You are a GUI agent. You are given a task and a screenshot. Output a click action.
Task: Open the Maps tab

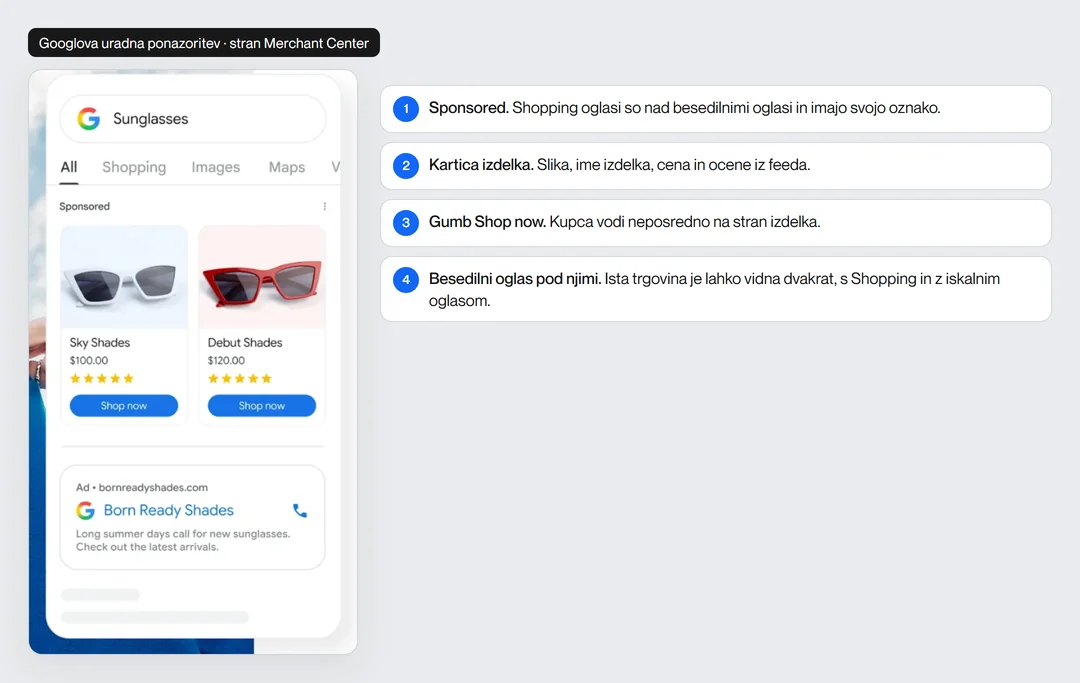click(287, 167)
